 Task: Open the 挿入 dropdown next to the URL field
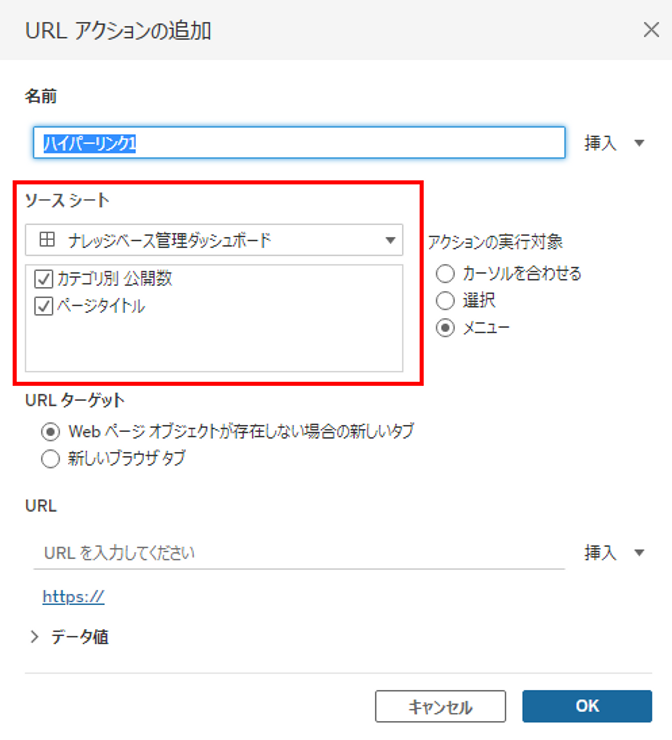click(x=614, y=552)
